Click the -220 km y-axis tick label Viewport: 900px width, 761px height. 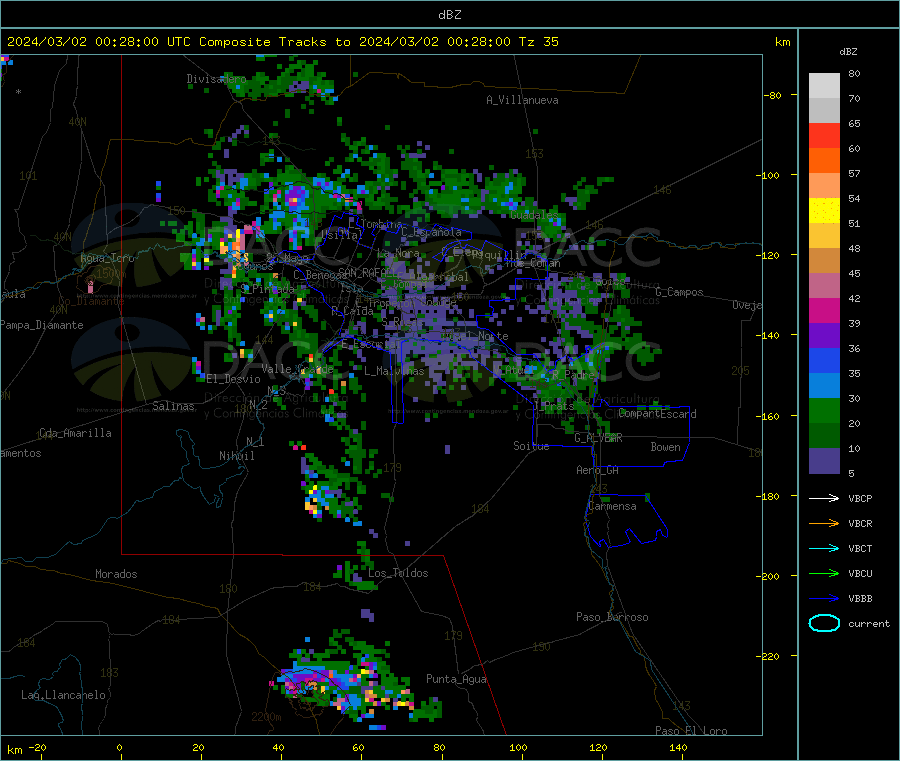767,656
